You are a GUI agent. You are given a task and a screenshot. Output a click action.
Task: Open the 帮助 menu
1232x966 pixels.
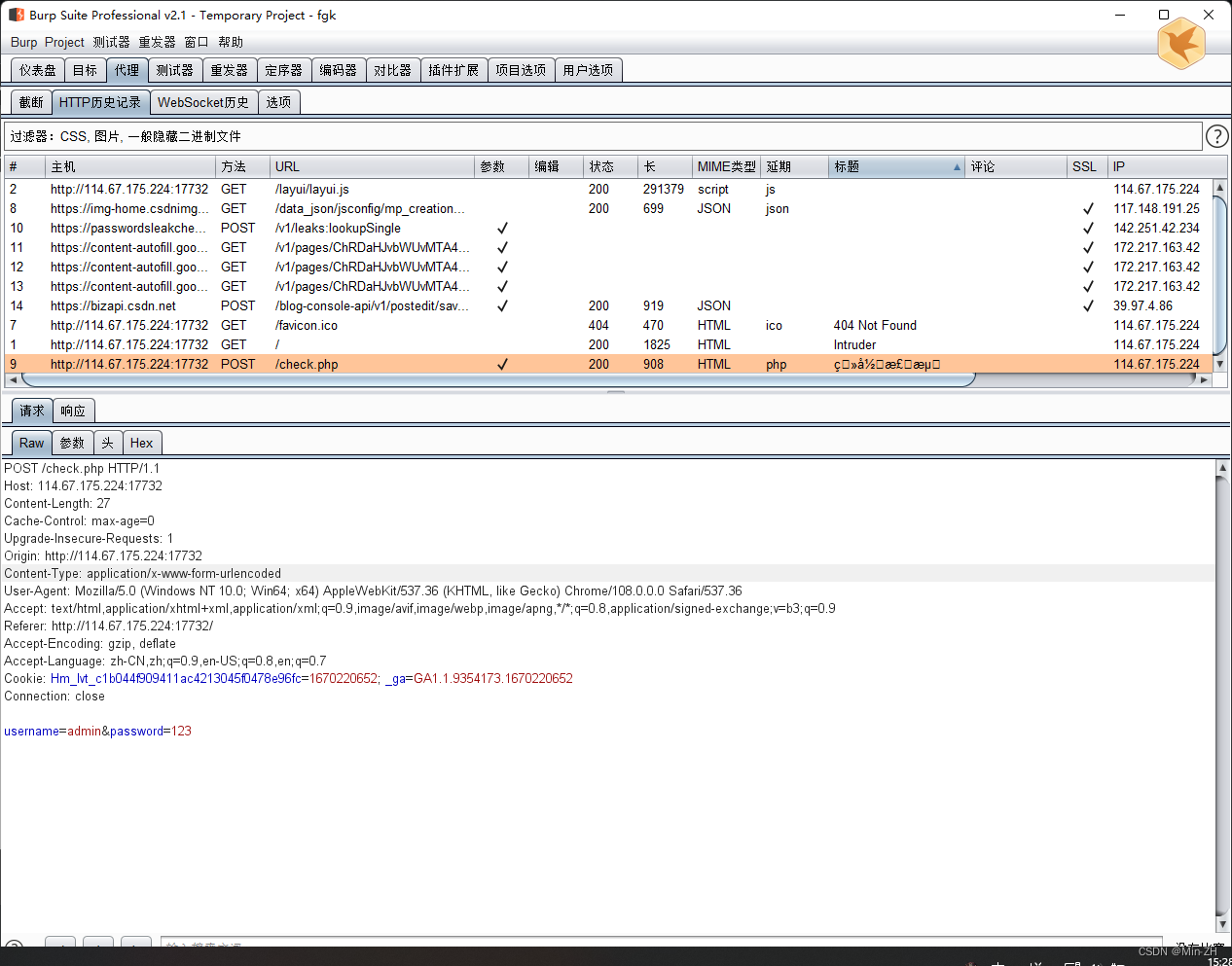[231, 42]
